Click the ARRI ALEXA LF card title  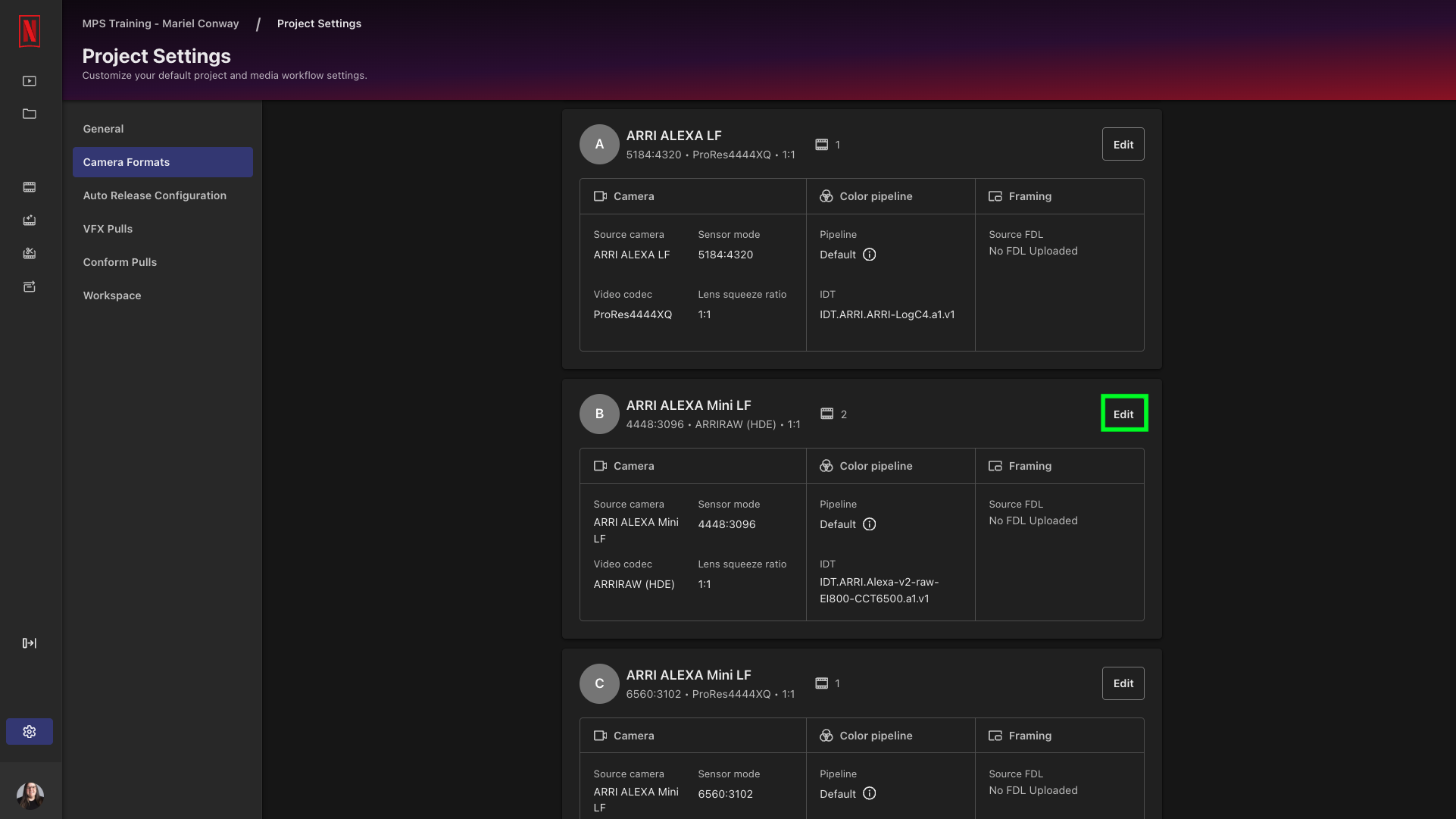coord(673,136)
